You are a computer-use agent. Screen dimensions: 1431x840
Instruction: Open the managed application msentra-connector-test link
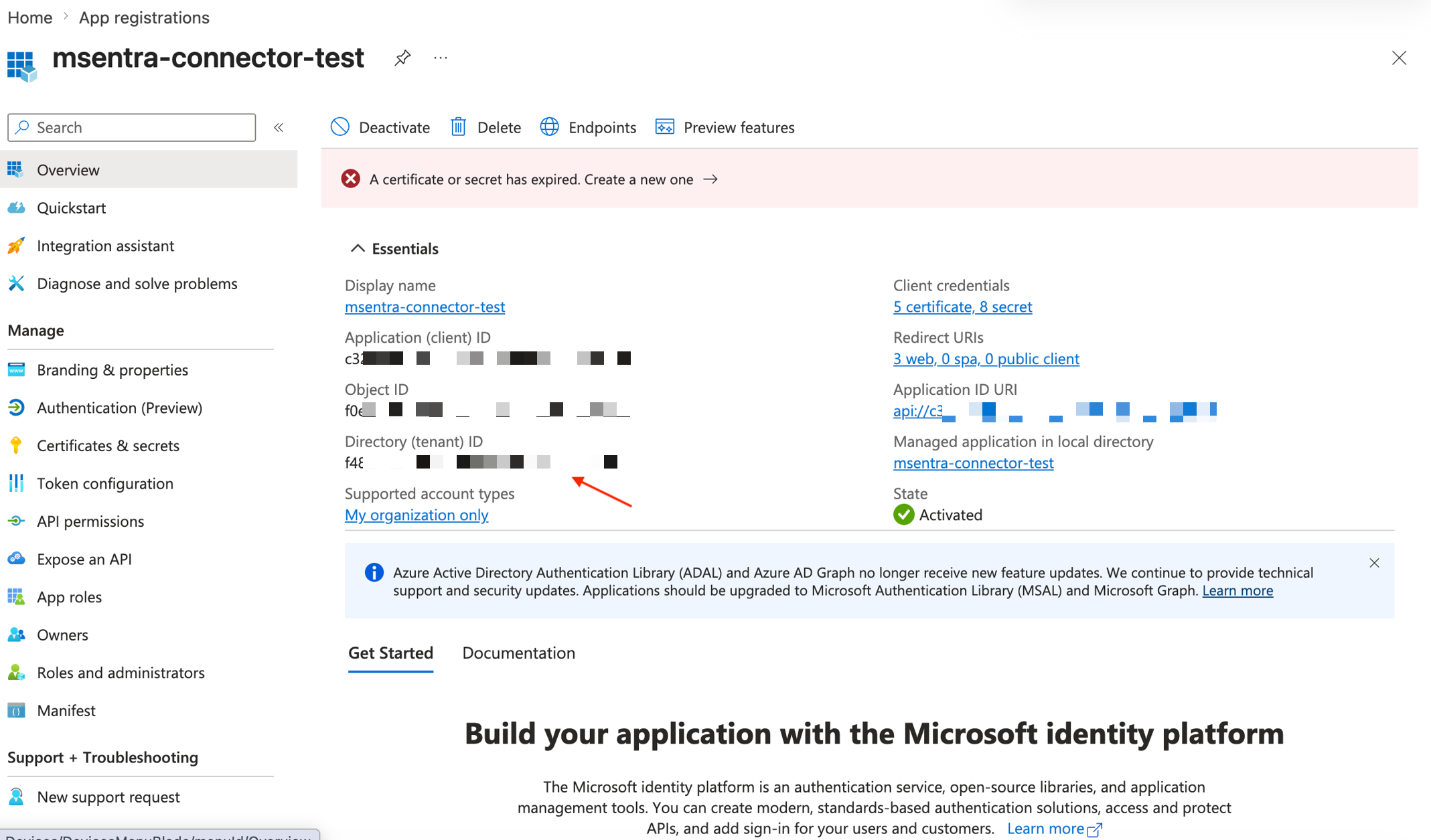973,463
